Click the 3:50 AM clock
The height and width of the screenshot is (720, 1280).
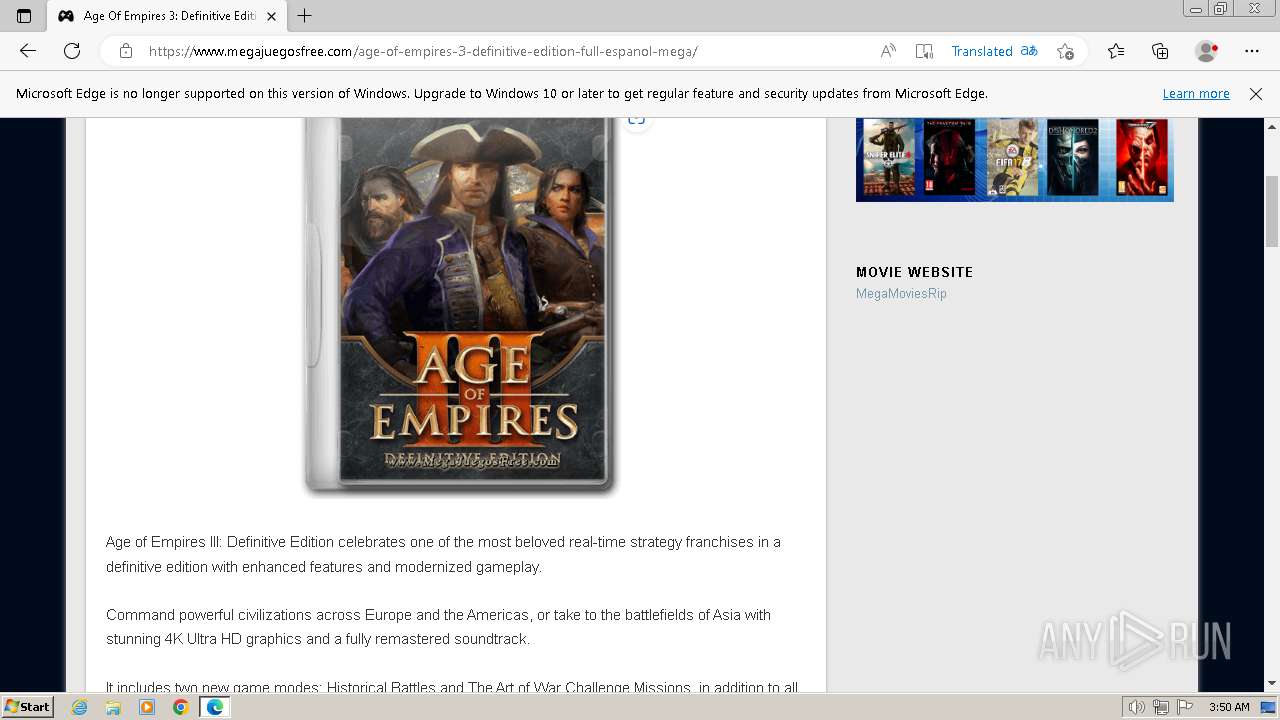[x=1229, y=707]
